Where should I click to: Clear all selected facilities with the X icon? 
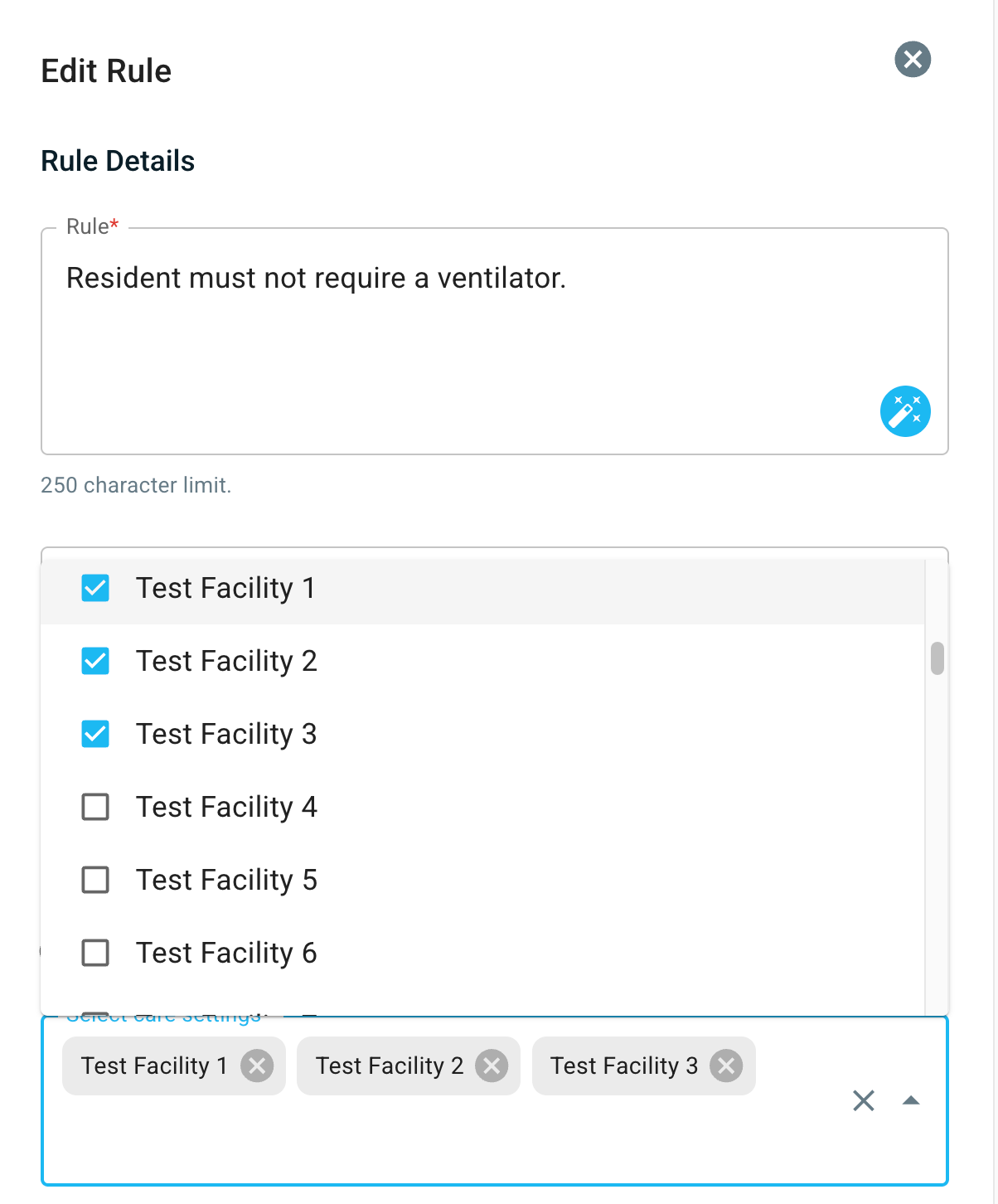pos(864,1101)
